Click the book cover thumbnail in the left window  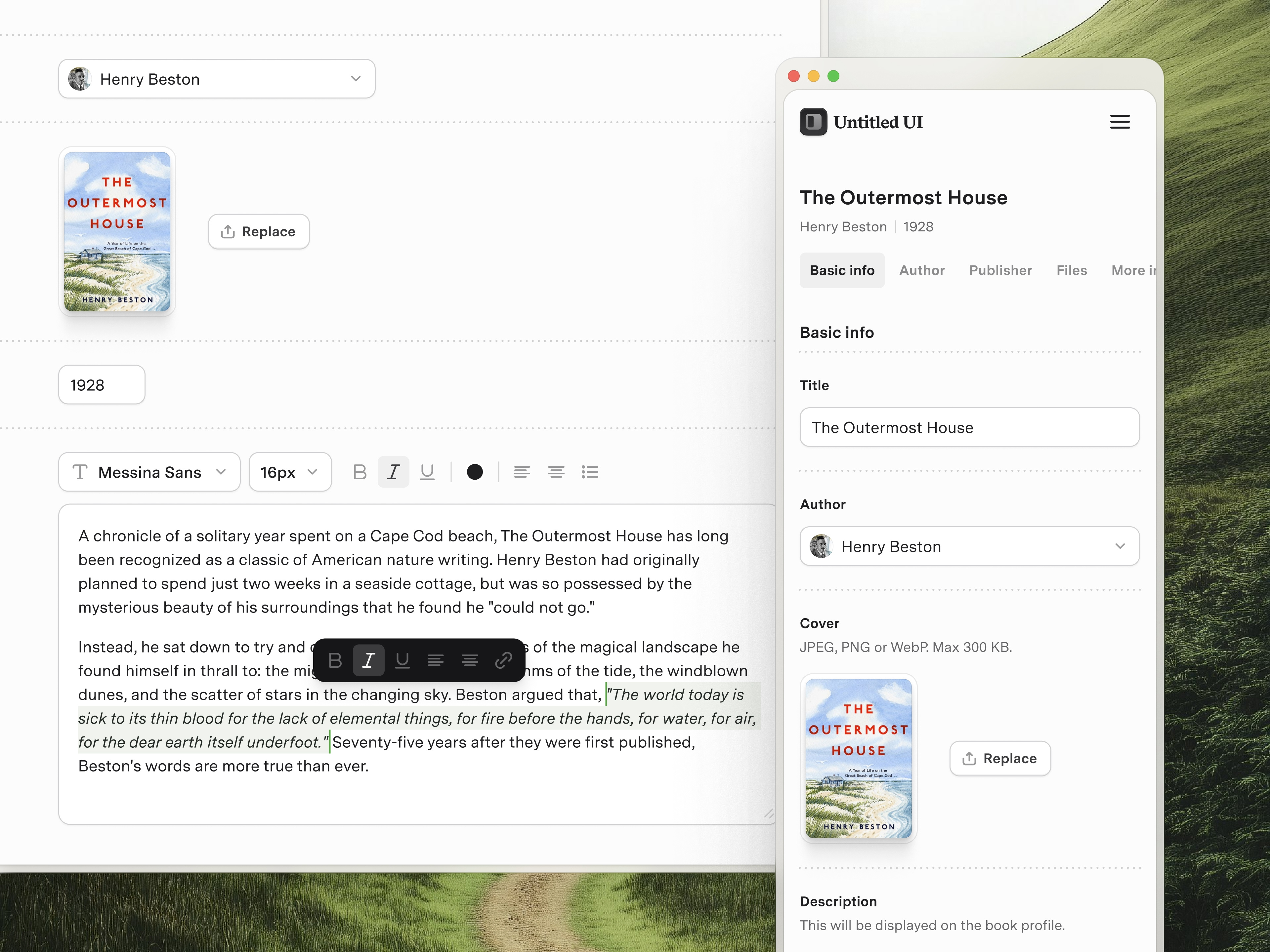117,232
